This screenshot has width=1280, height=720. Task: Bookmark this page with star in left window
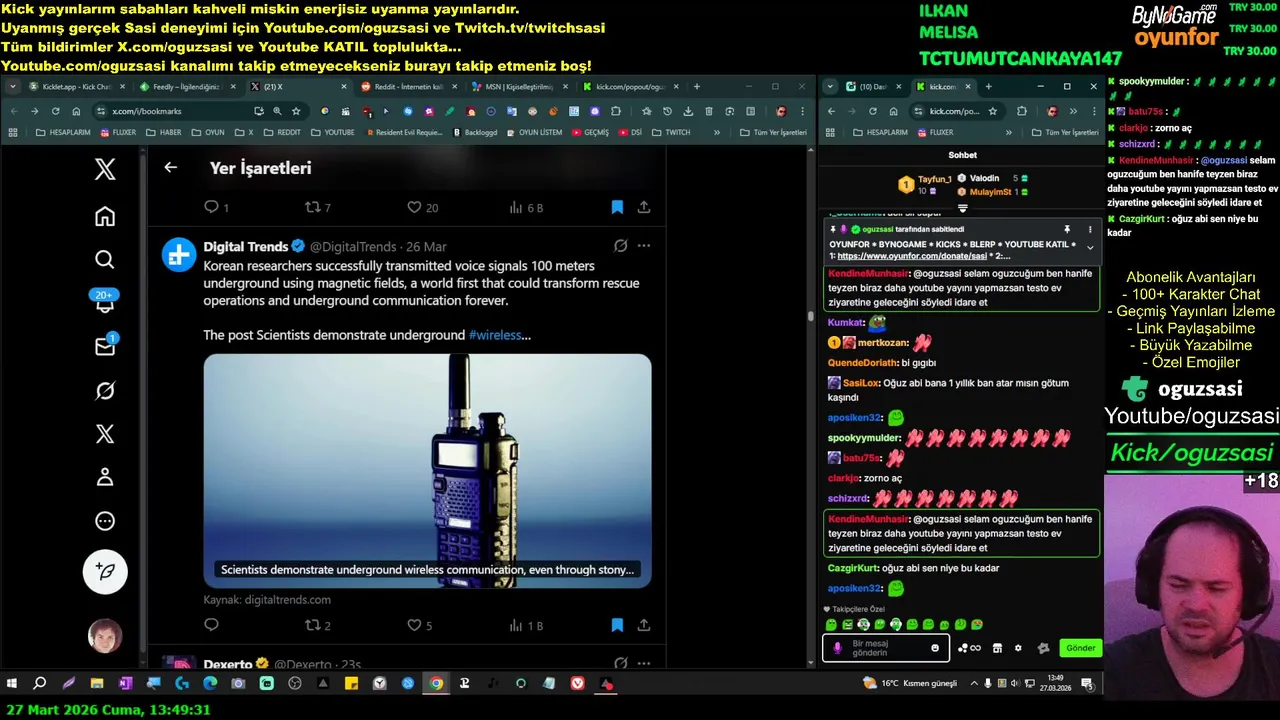click(296, 111)
